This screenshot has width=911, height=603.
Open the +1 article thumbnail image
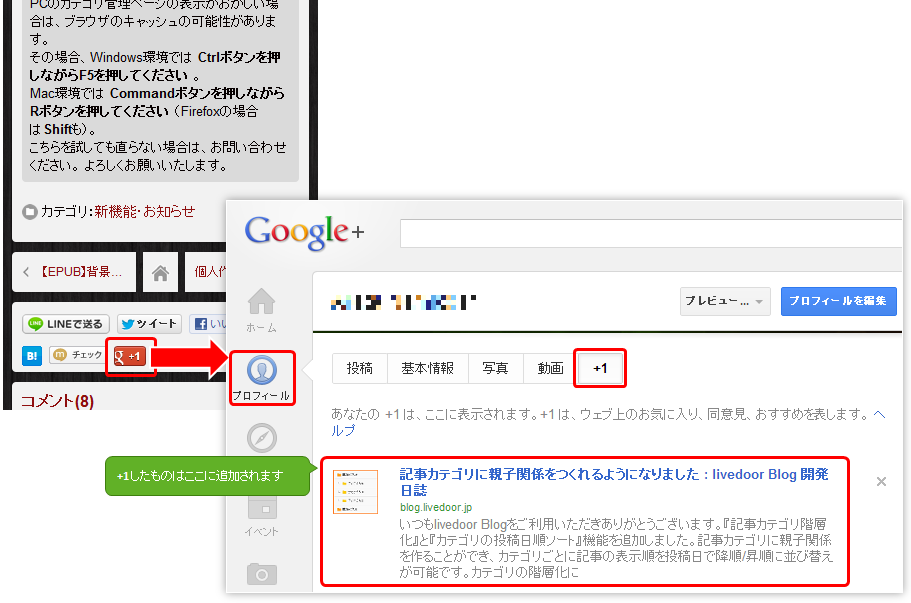tap(355, 491)
